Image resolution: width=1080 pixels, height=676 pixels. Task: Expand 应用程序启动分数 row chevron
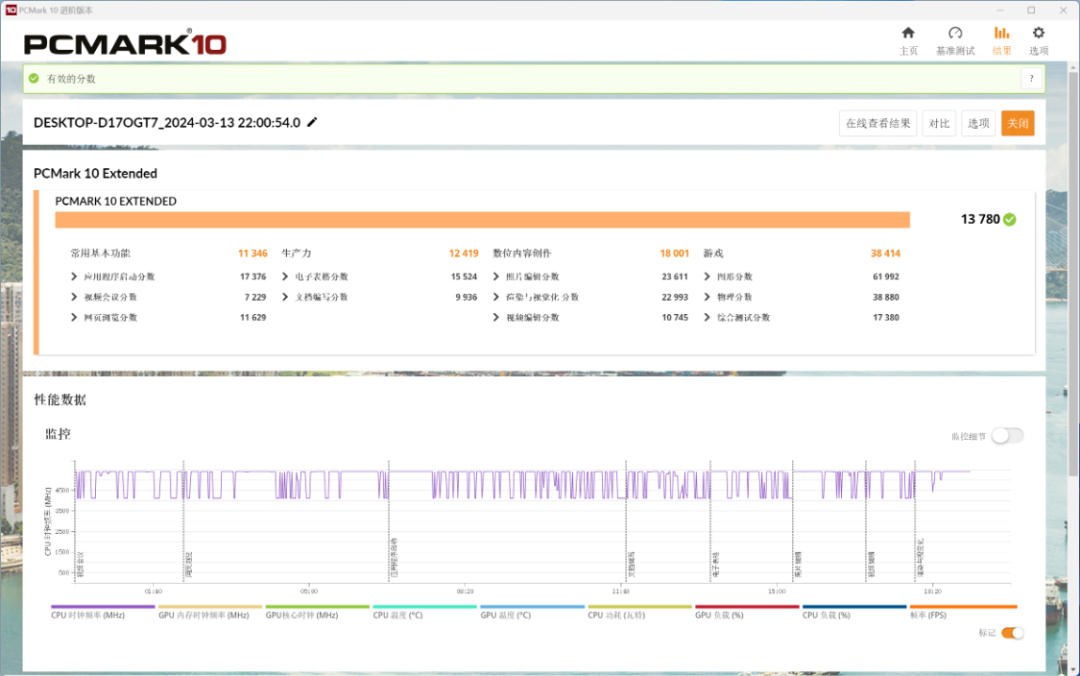point(74,276)
